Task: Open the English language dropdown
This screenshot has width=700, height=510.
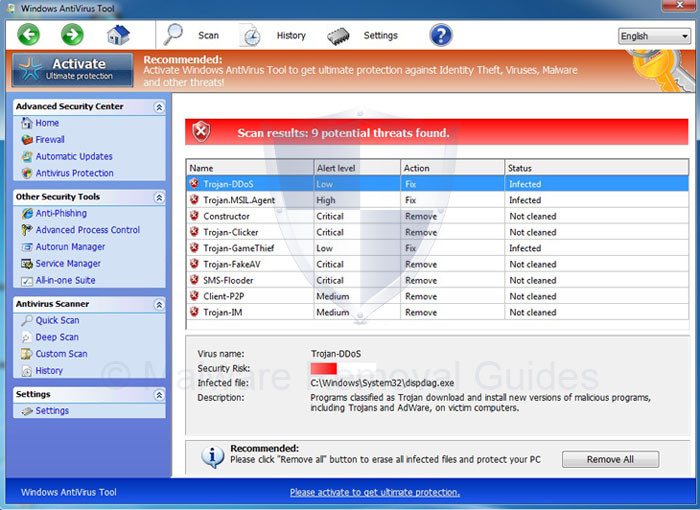Action: tap(654, 36)
